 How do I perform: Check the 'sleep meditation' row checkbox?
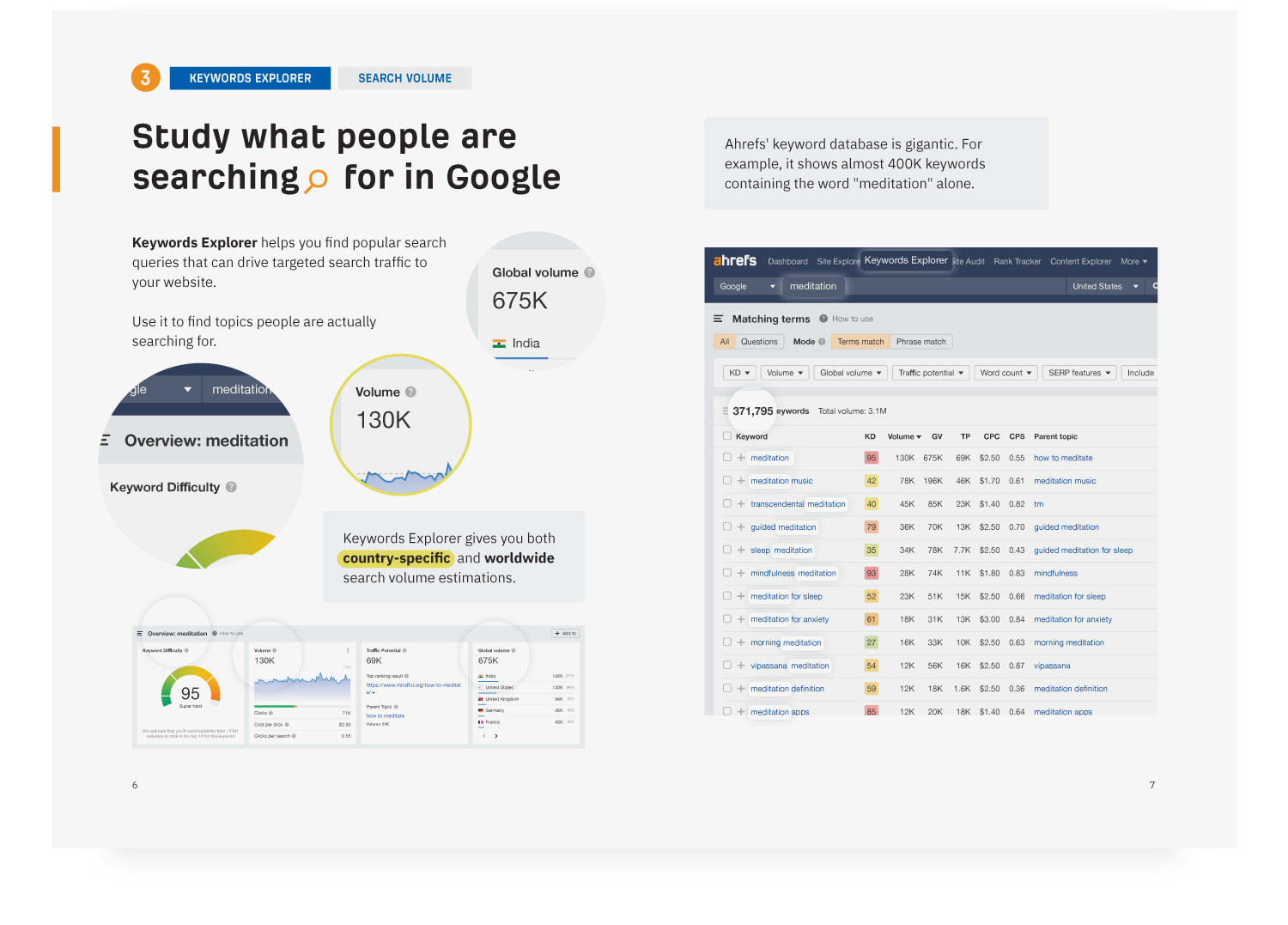(727, 551)
